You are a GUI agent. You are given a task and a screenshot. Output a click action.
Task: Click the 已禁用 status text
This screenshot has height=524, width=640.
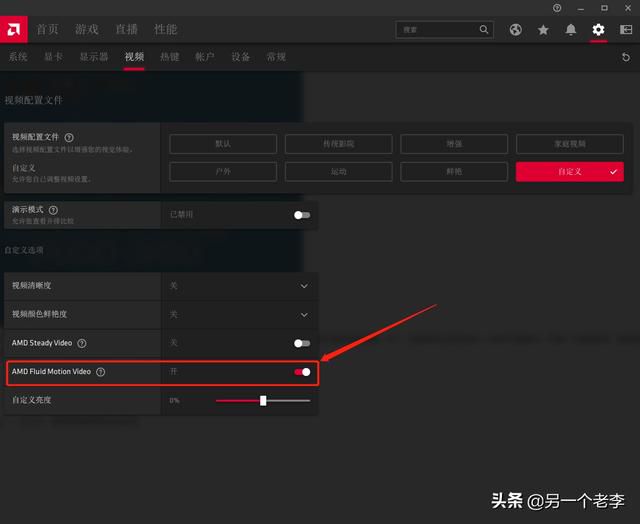coord(181,215)
